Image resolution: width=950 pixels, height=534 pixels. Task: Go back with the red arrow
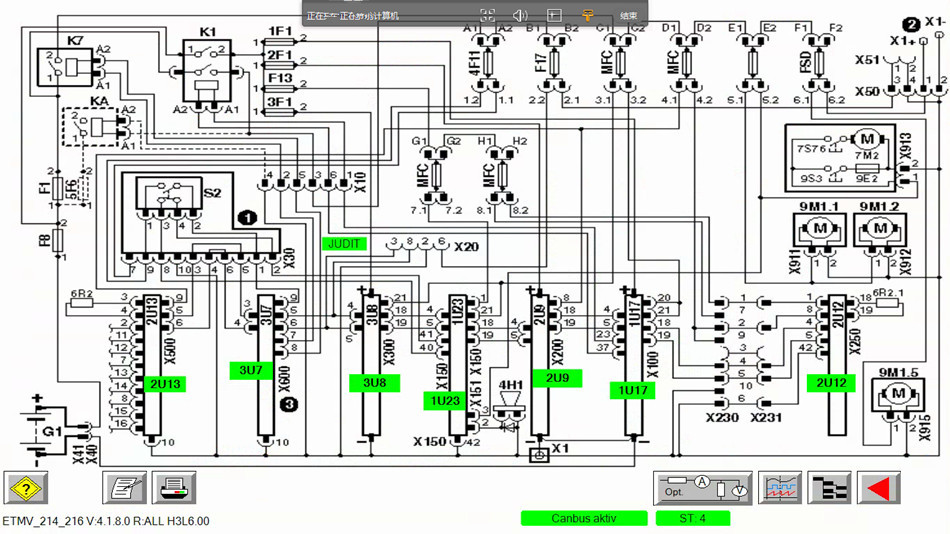point(878,488)
